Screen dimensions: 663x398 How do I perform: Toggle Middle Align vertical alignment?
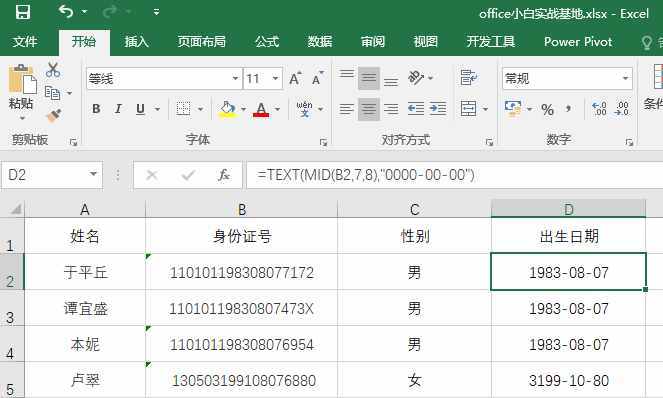tap(369, 78)
